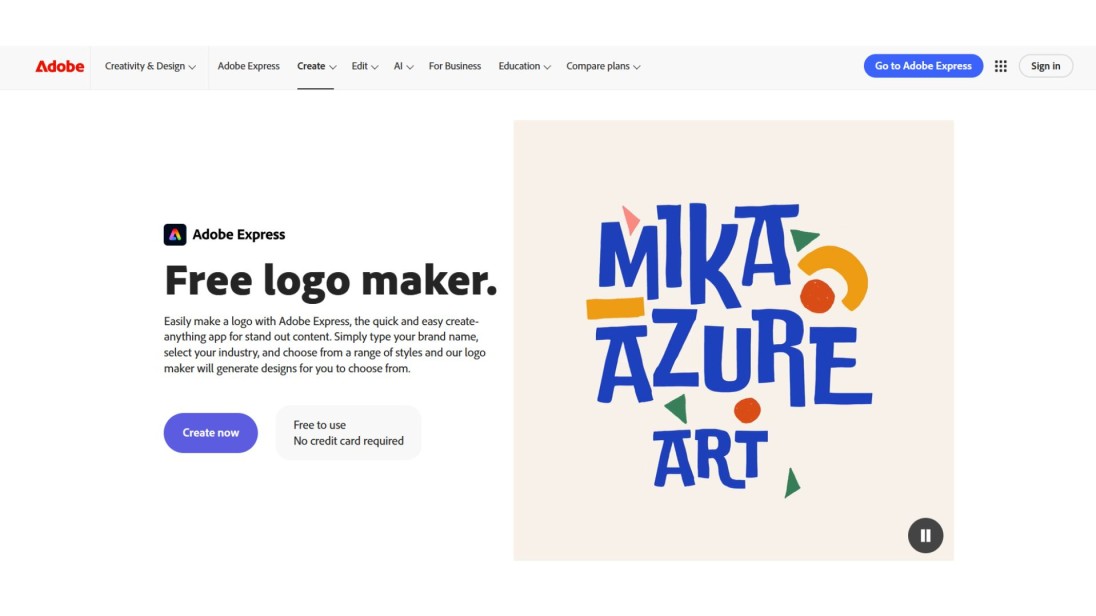Go to the Adobe Express nav link

248,66
